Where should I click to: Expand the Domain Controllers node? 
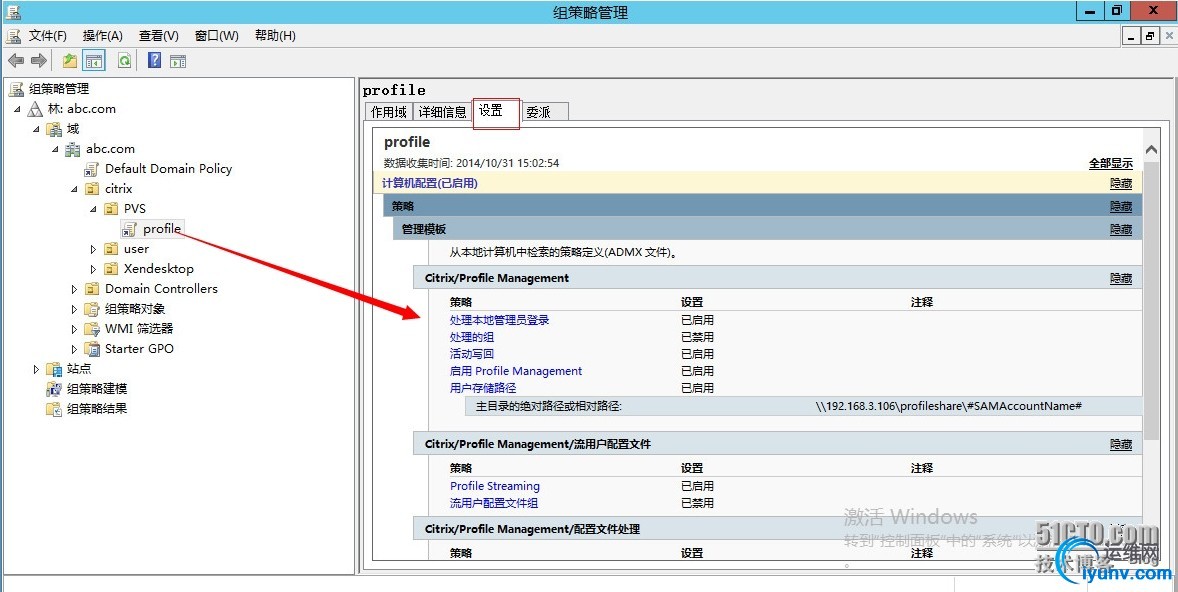[x=74, y=289]
